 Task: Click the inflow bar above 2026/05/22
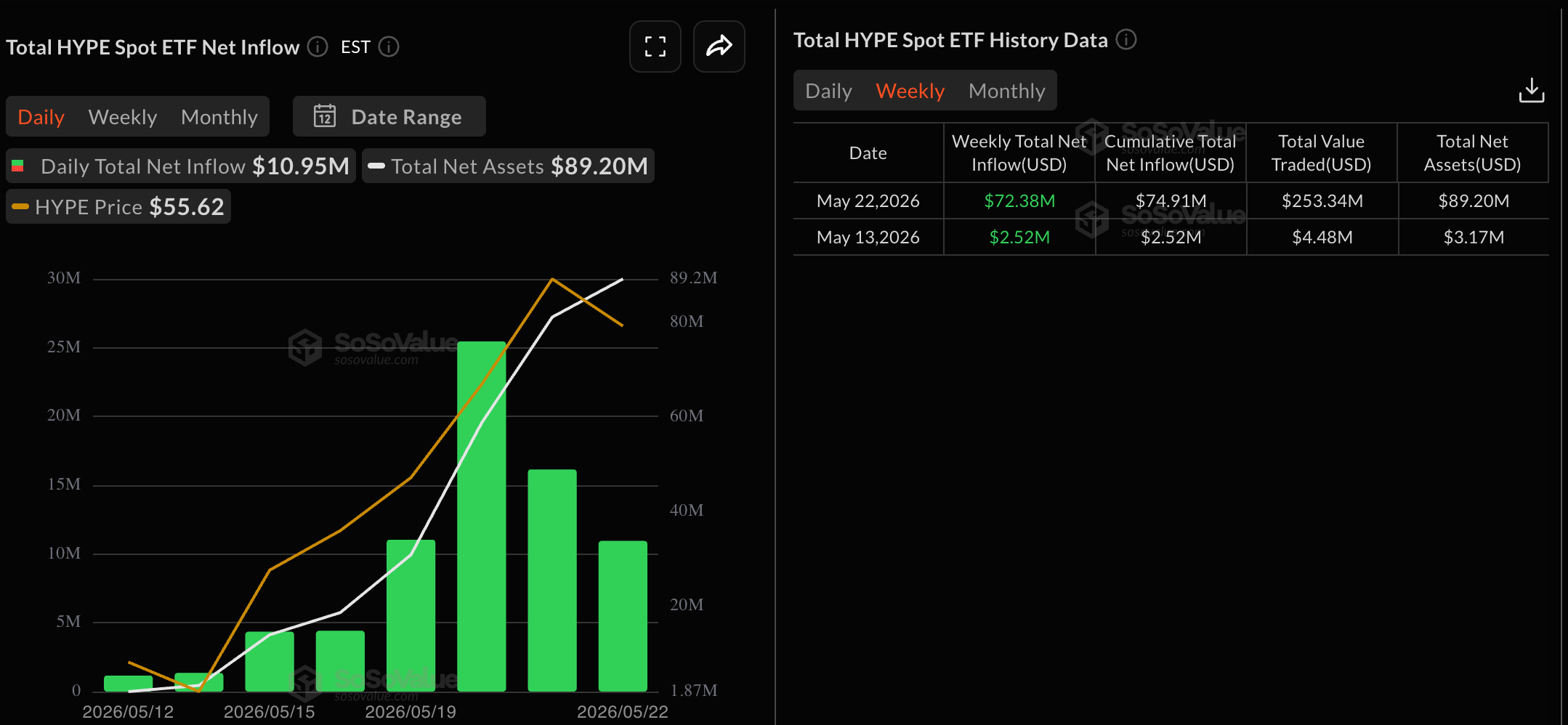pyautogui.click(x=623, y=615)
